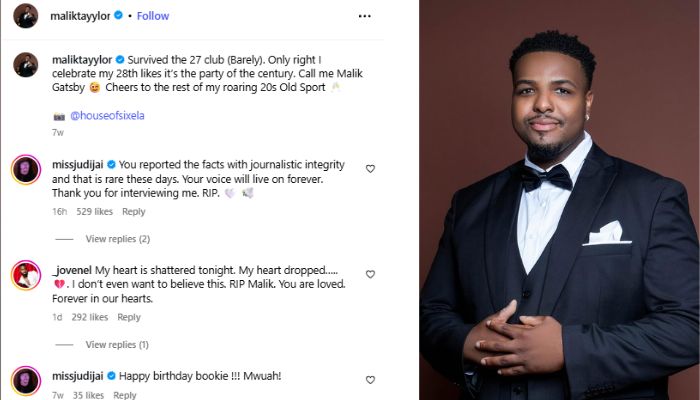Click missjudijai's avatar on the top comment
700x400 pixels.
tap(26, 169)
